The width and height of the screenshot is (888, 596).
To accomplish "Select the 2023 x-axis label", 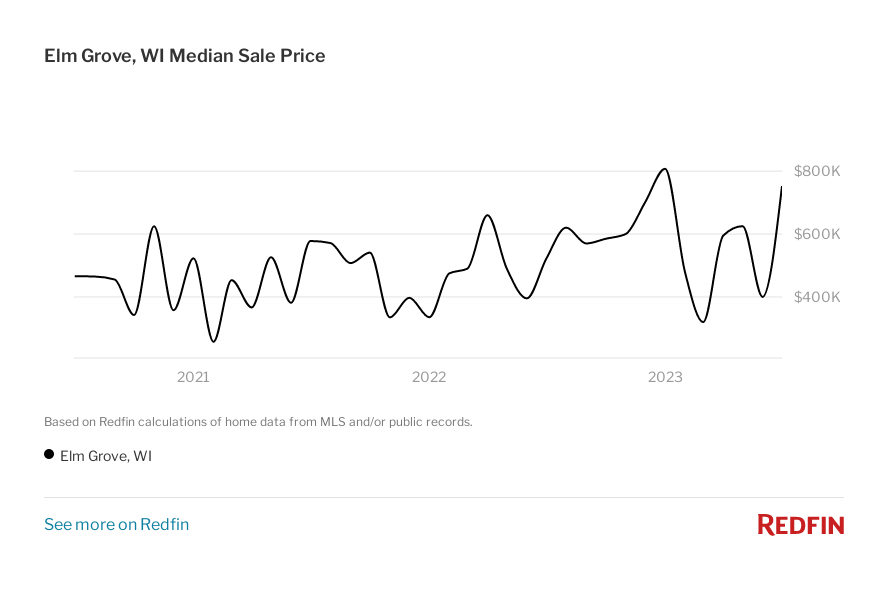I will (x=665, y=377).
